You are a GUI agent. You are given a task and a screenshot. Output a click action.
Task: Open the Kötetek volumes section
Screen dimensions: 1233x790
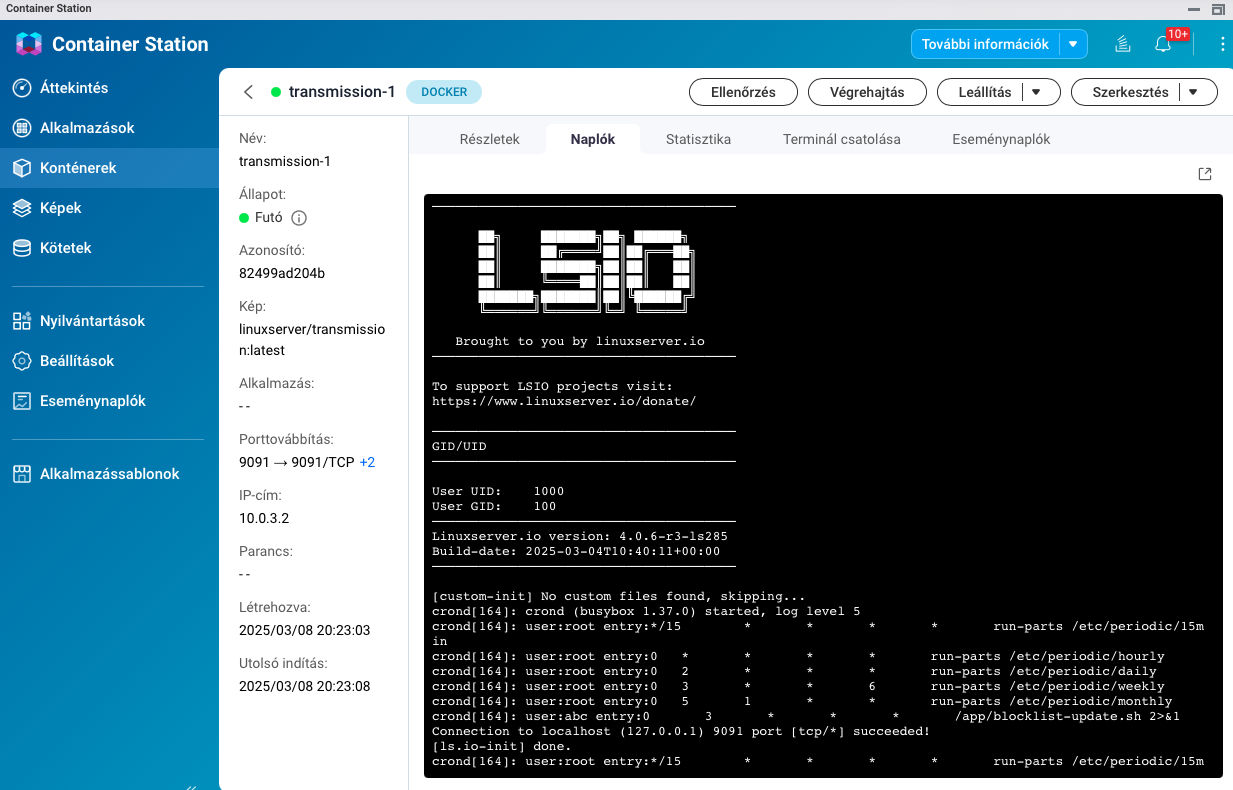(109, 248)
